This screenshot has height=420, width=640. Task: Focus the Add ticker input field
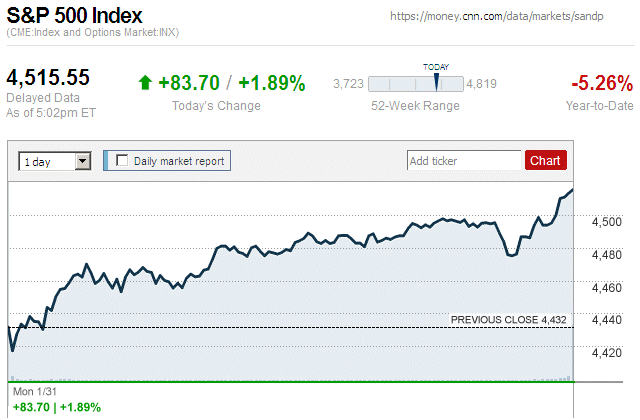pos(464,160)
